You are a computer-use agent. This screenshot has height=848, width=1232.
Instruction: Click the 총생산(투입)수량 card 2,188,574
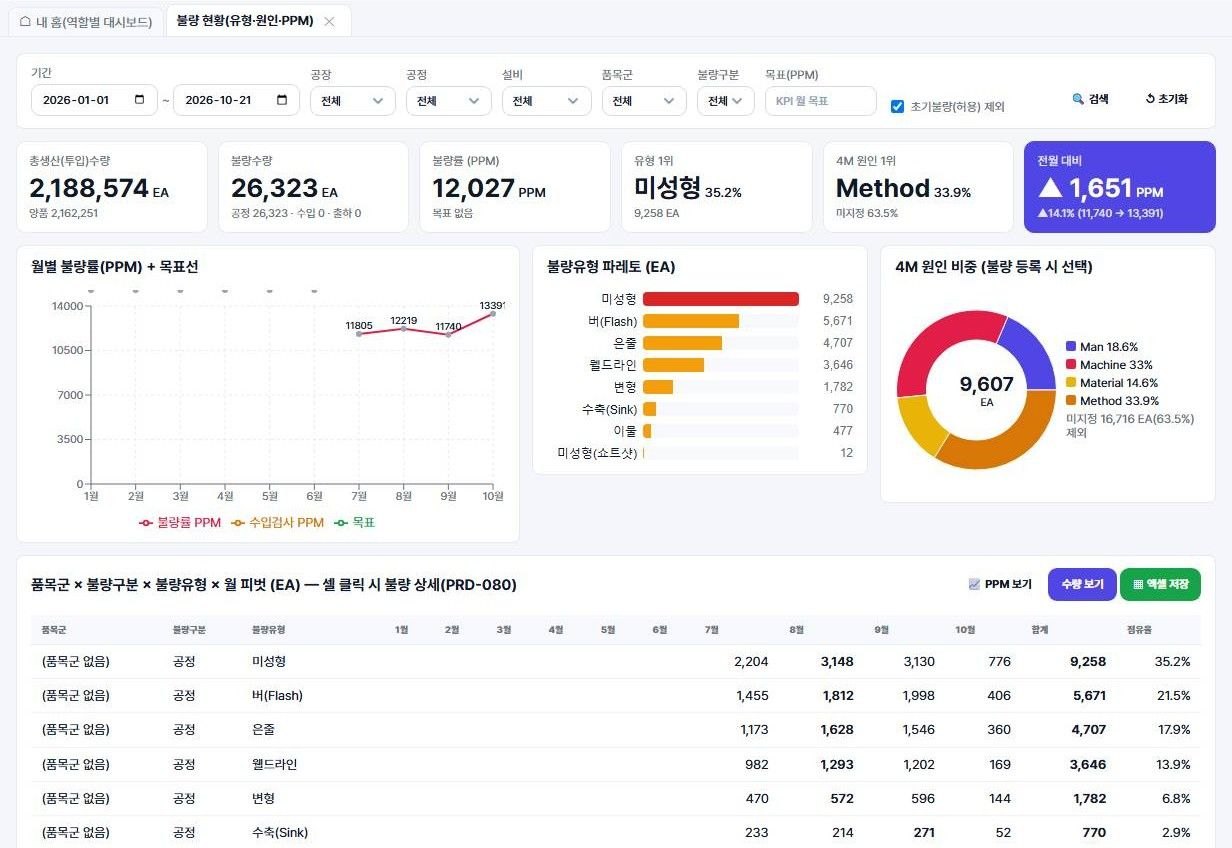pos(112,187)
